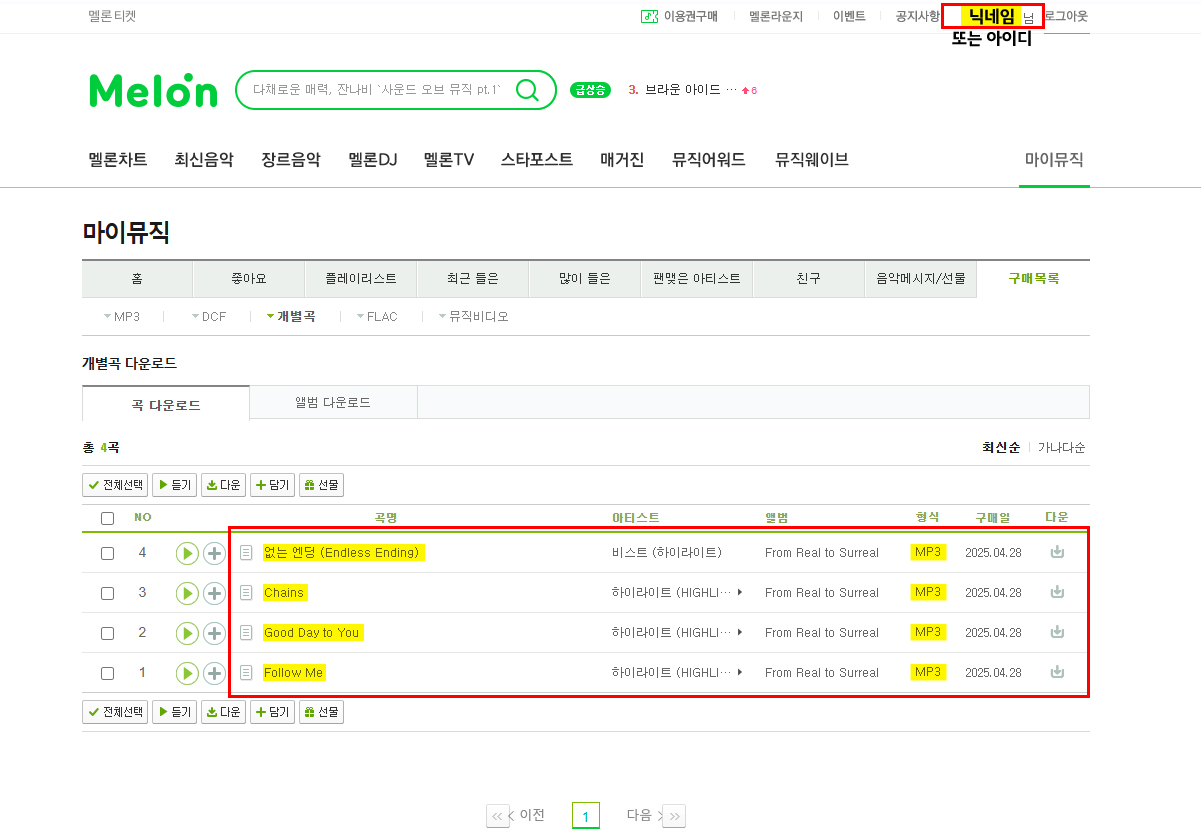Viewport: 1201px width, 833px height.
Task: Open lyrics document icon for Follow Me
Action: (246, 673)
